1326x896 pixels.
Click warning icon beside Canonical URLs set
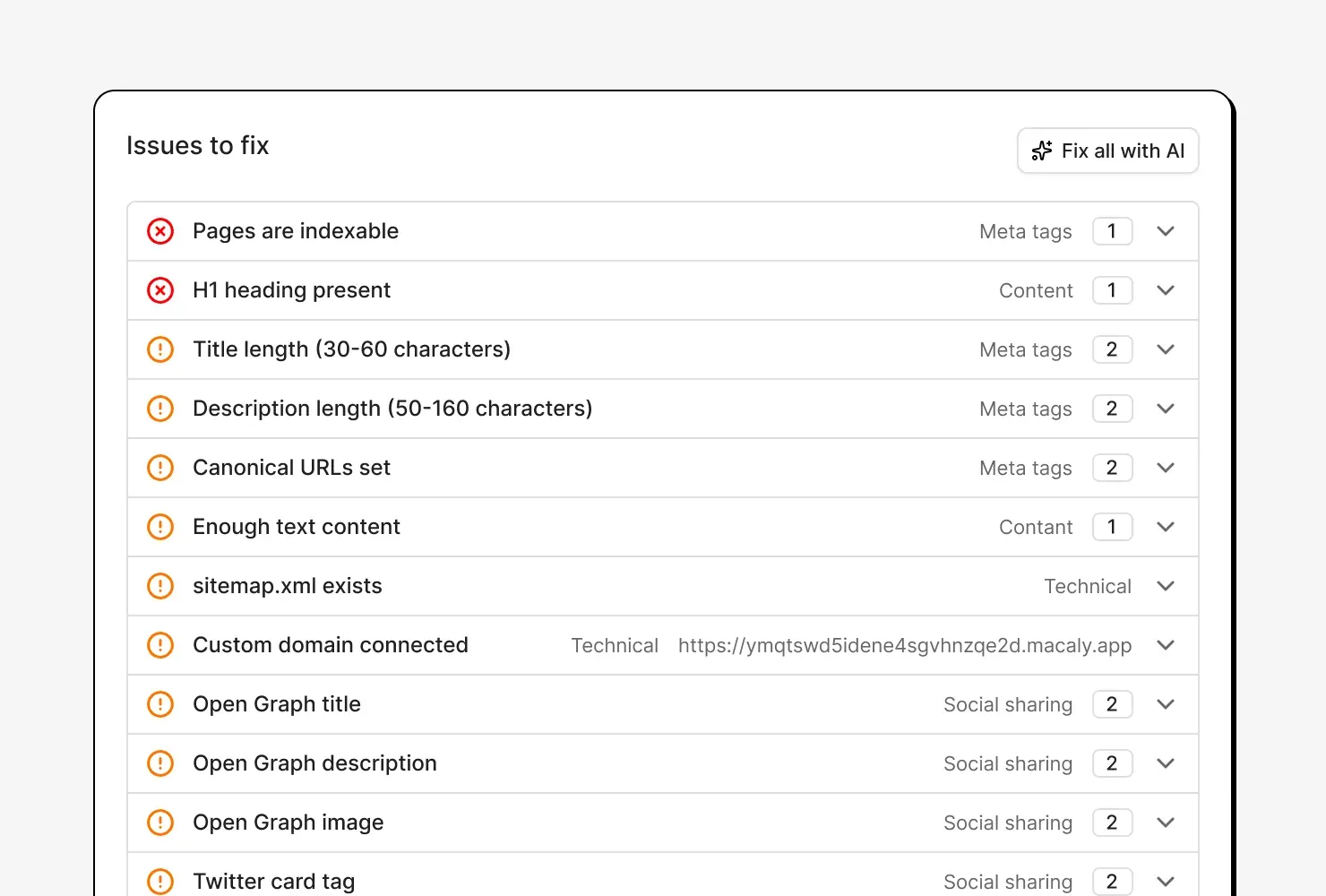click(160, 468)
